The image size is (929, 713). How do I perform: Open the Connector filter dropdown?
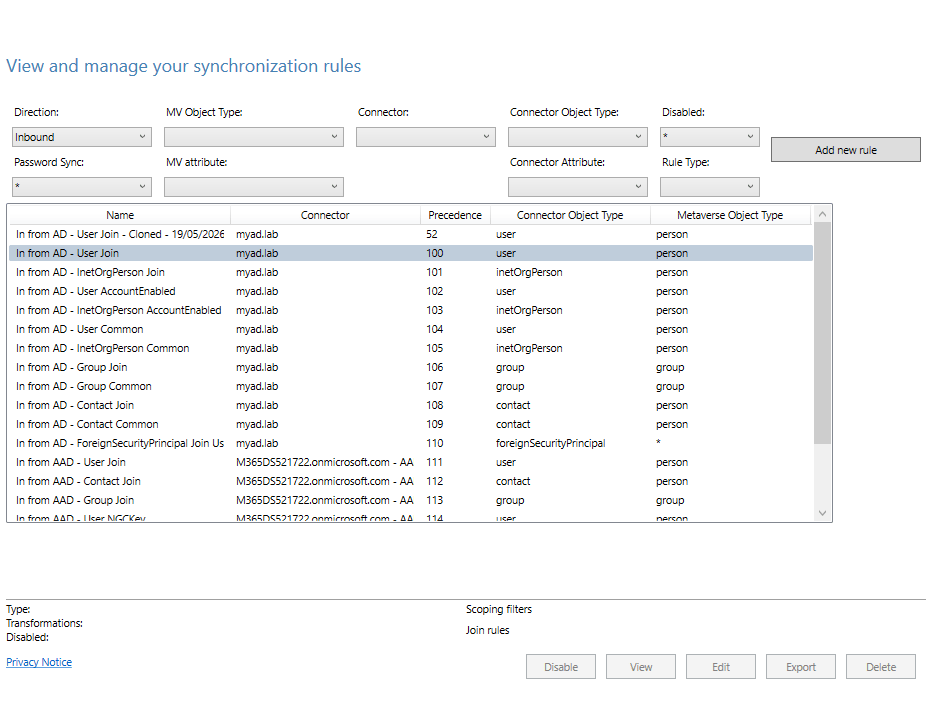point(425,137)
